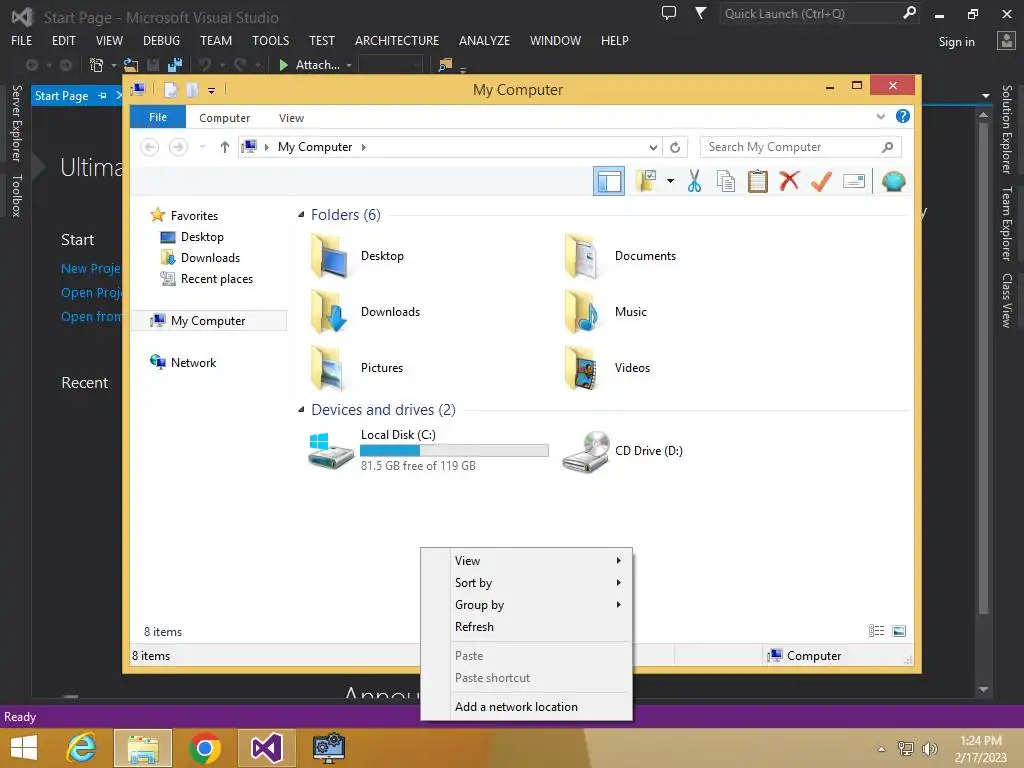The width and height of the screenshot is (1024, 768).
Task: Open Internet Explorer from the taskbar
Action: pos(82,748)
